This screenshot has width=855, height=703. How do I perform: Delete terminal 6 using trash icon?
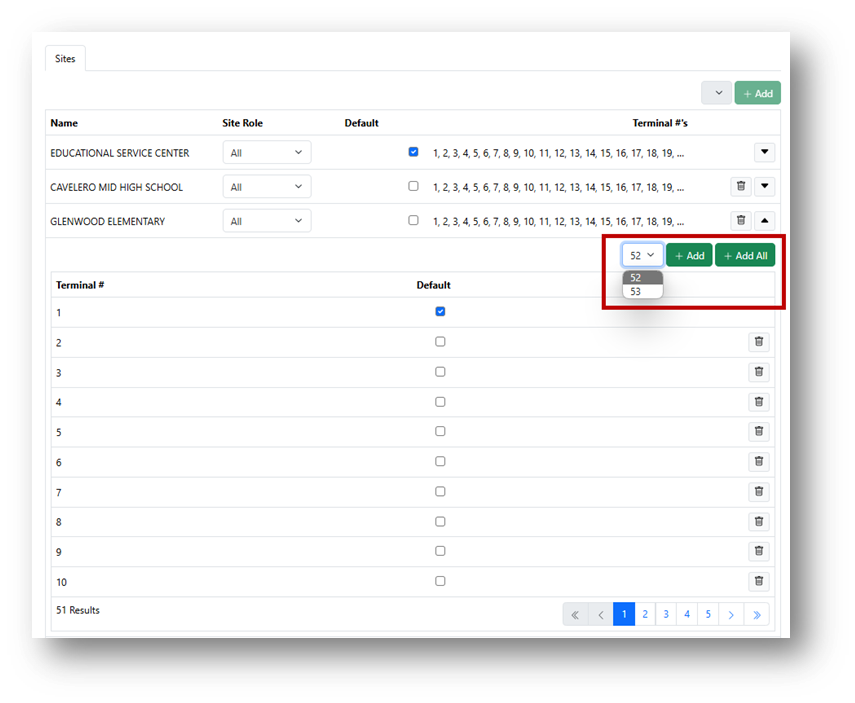pyautogui.click(x=758, y=461)
